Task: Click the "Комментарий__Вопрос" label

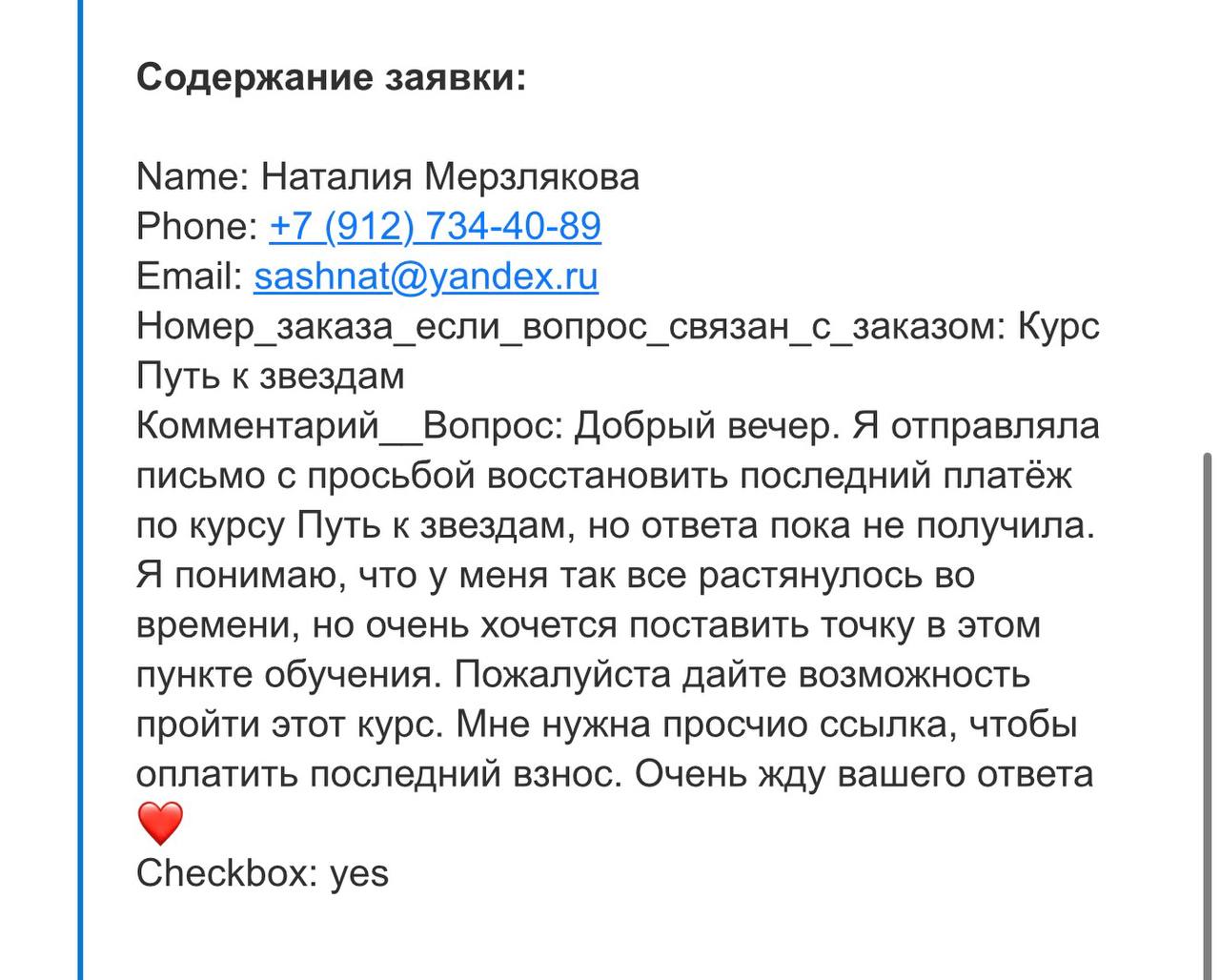Action: point(349,425)
